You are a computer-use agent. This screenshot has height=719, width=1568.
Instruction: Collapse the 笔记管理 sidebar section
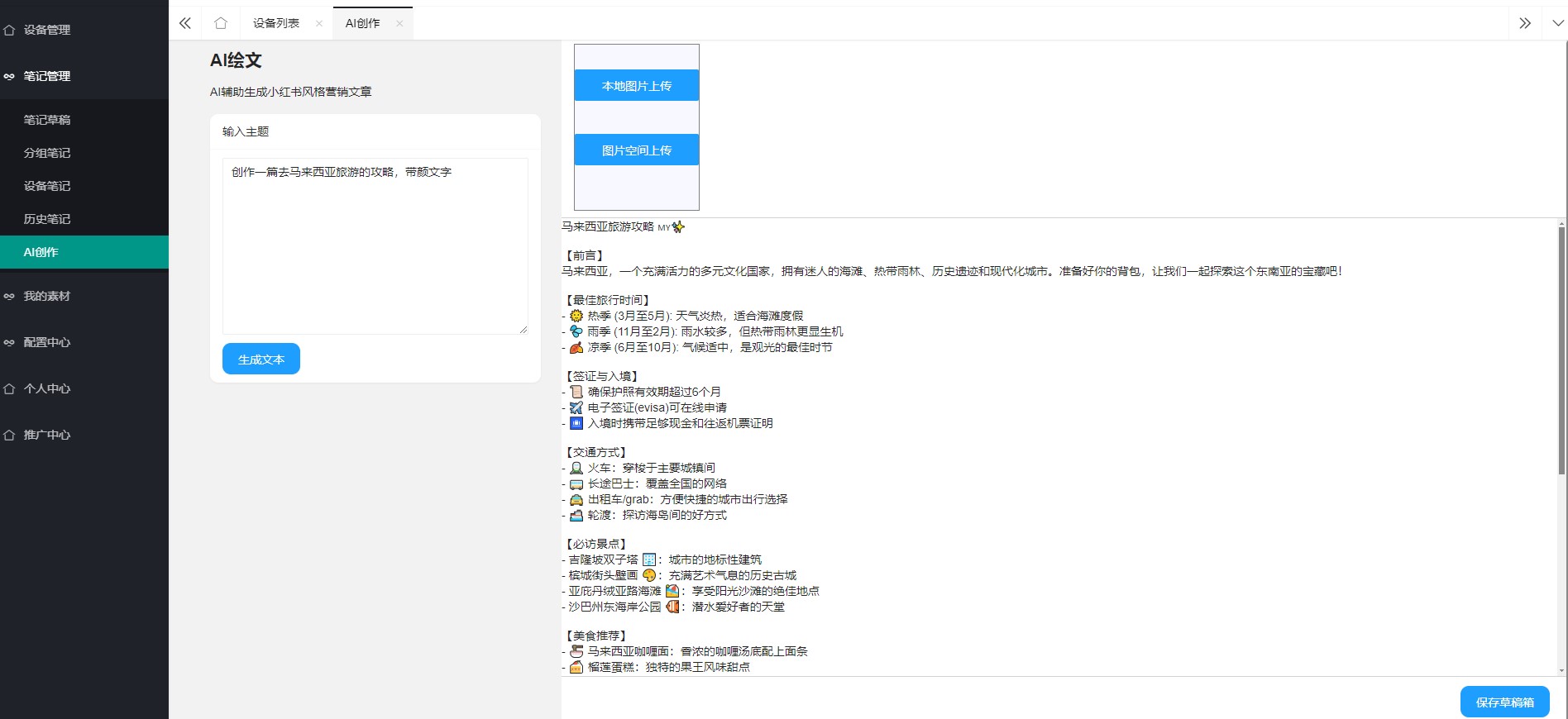[x=47, y=76]
